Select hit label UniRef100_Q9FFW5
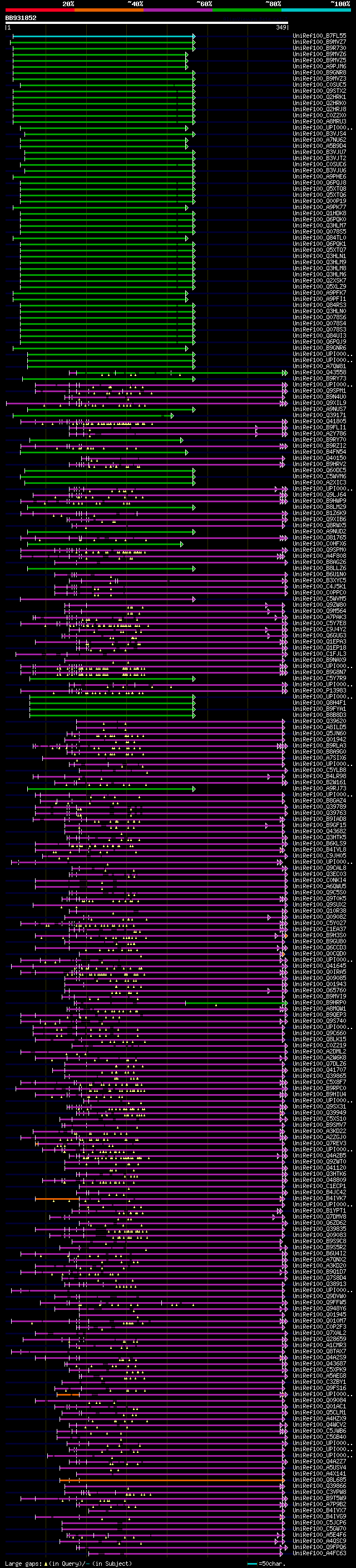 coord(319,1302)
